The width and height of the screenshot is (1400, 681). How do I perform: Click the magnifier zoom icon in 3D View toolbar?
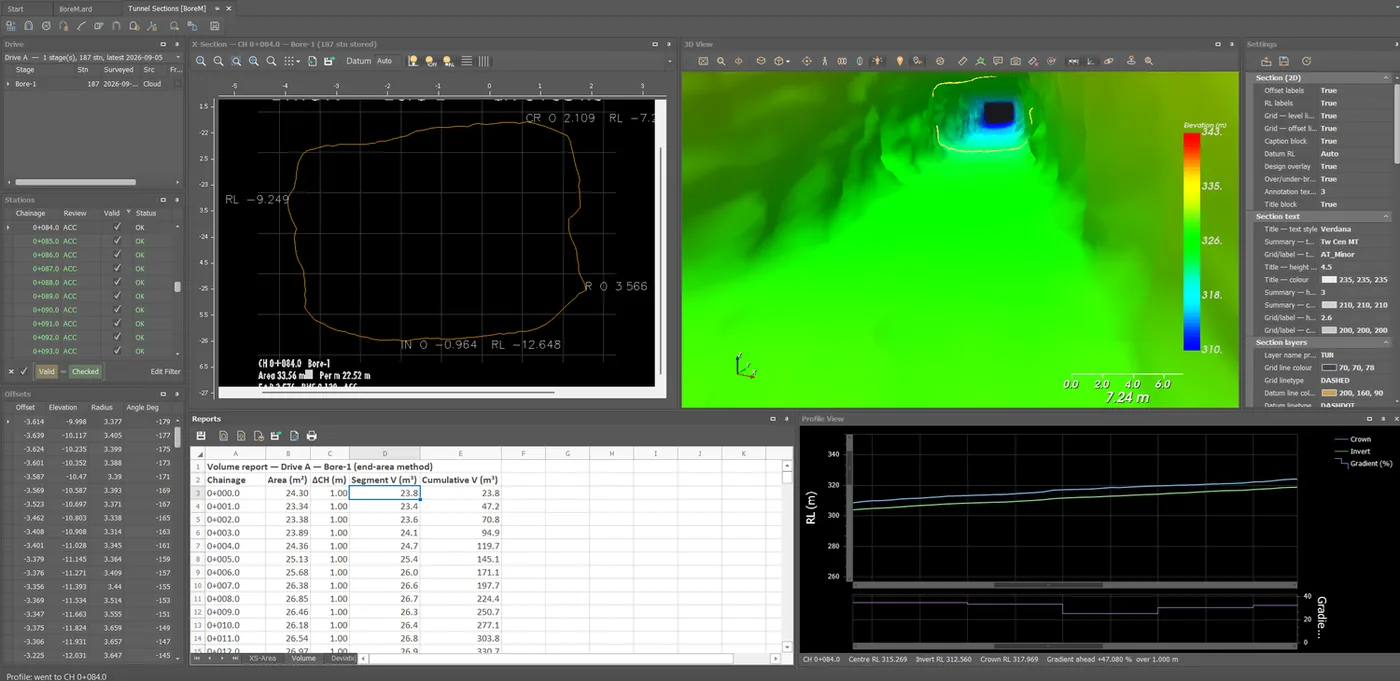click(x=721, y=61)
